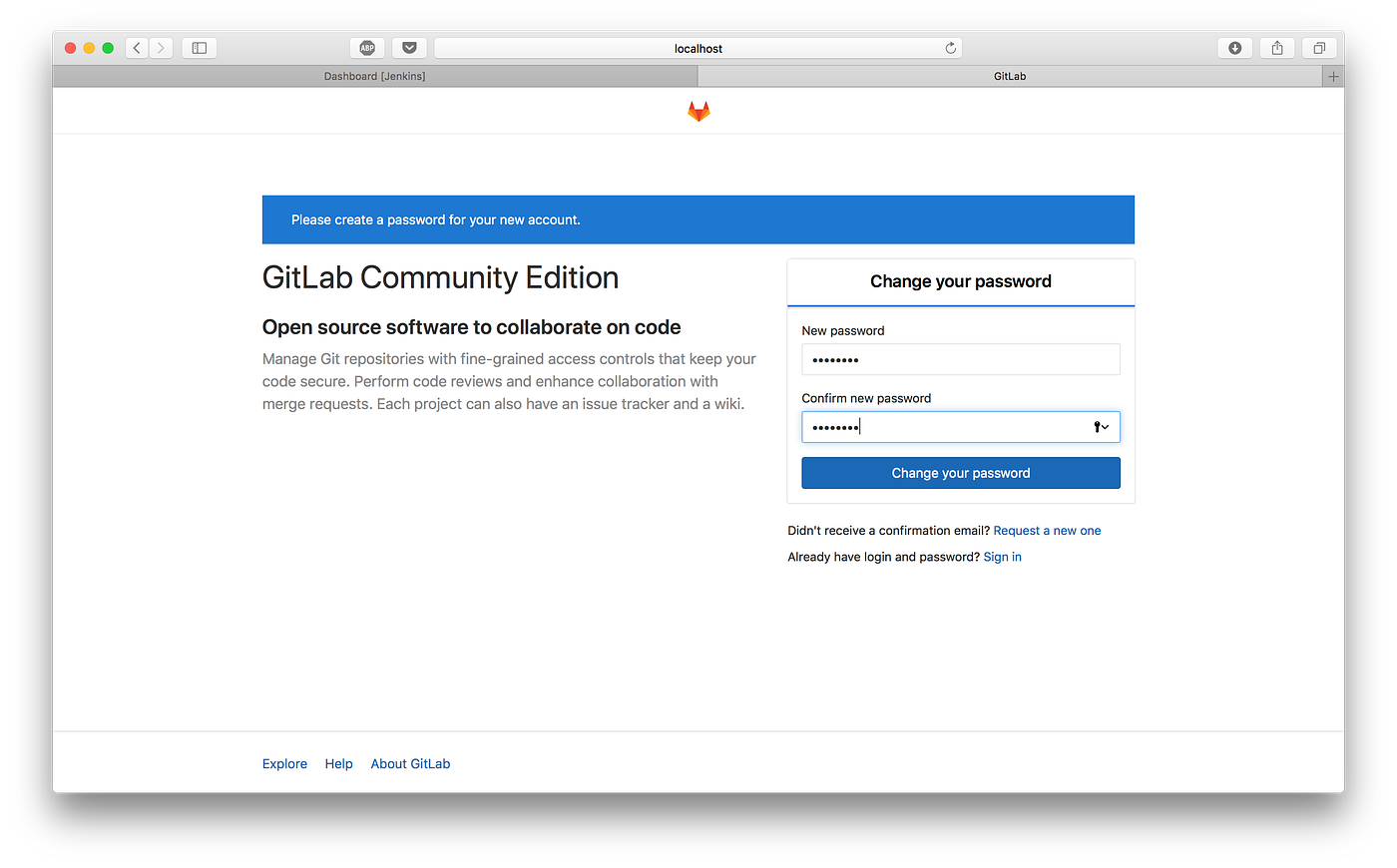Open the Sign in link
This screenshot has height=868, width=1397.
[x=1002, y=556]
